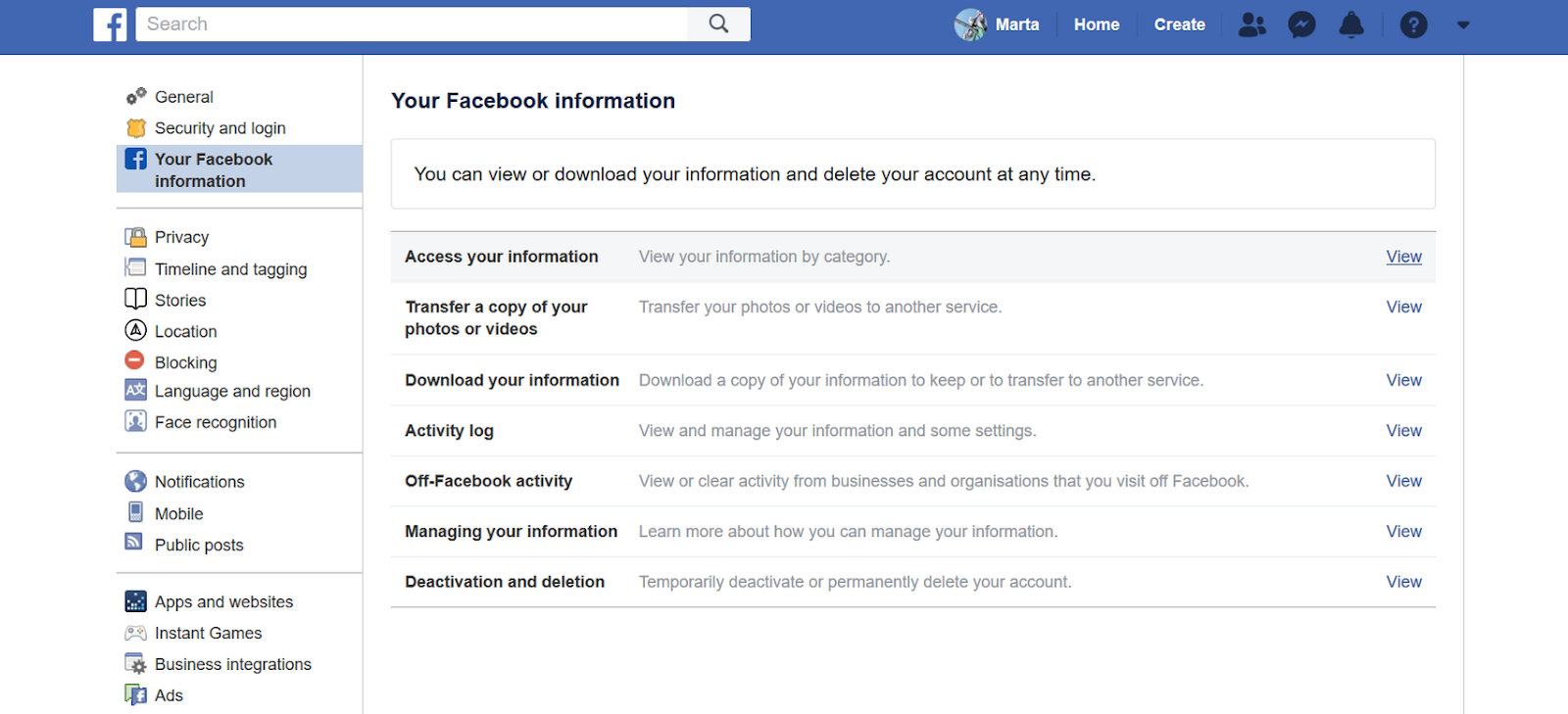This screenshot has height=714, width=1568.
Task: Click the Location compass icon
Action: click(x=135, y=330)
